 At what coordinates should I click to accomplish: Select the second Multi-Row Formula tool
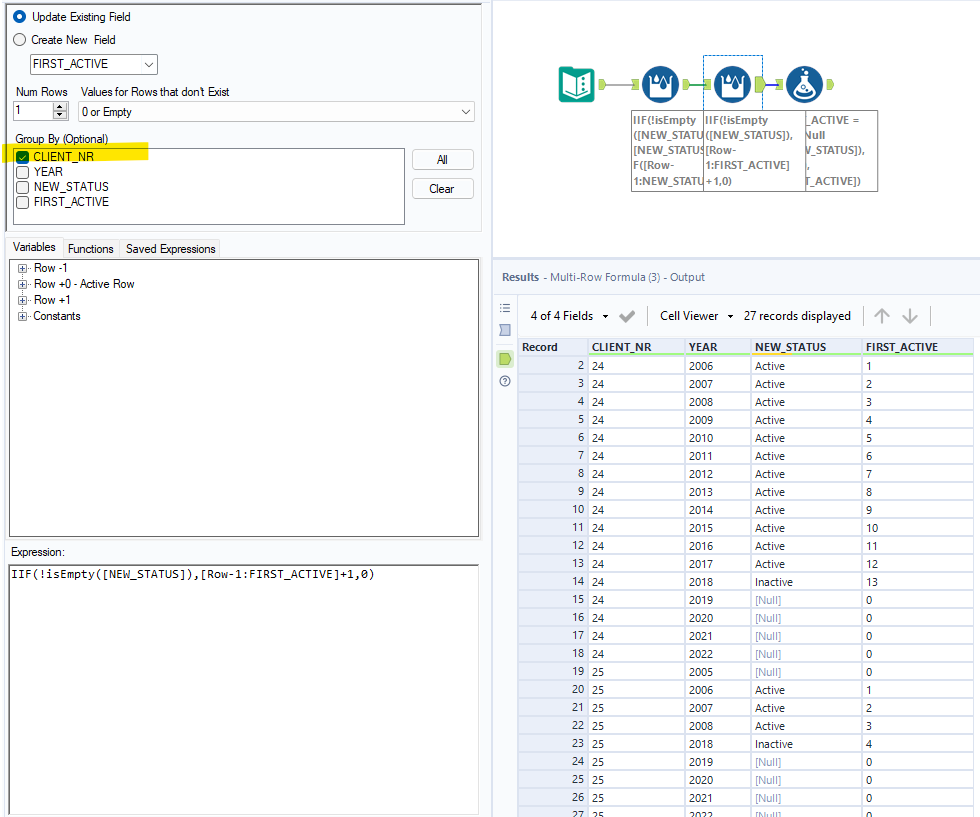(732, 84)
